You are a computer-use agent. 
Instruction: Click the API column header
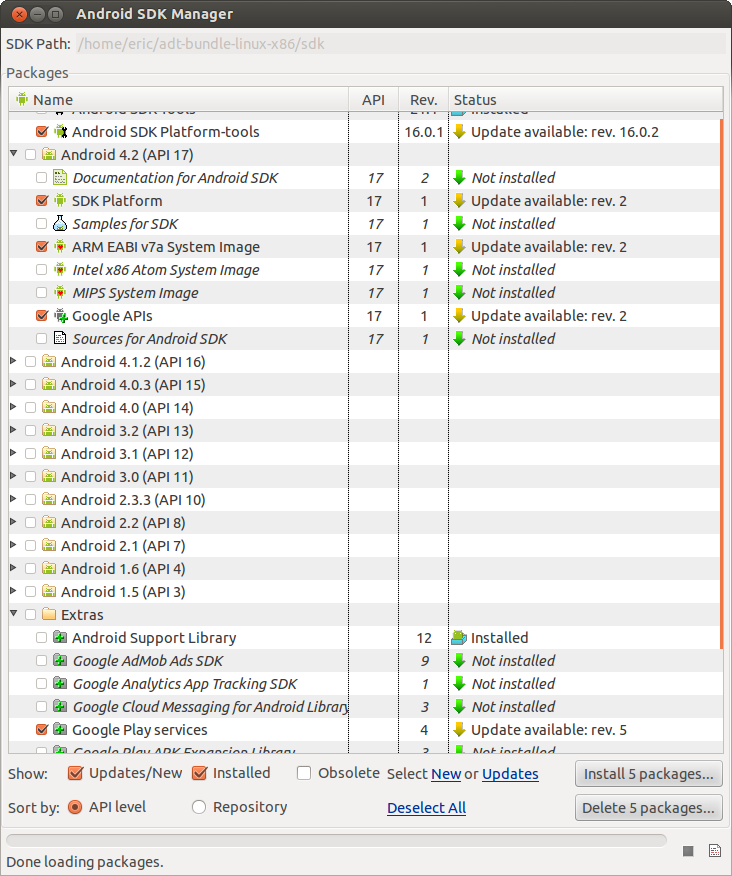pyautogui.click(x=373, y=99)
